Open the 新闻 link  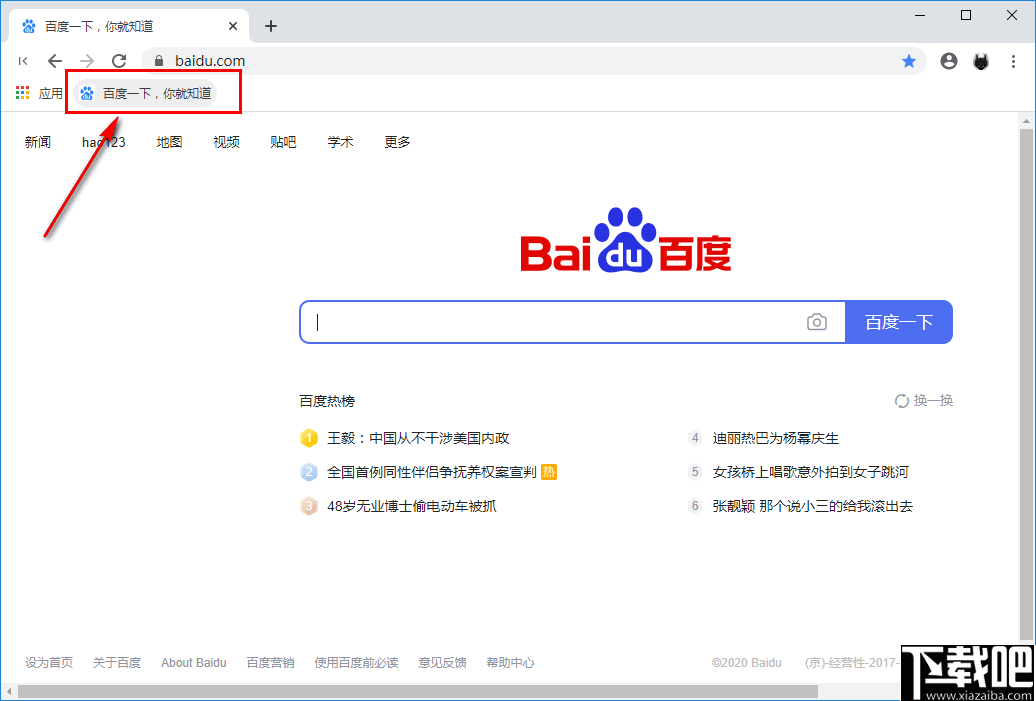coord(38,142)
